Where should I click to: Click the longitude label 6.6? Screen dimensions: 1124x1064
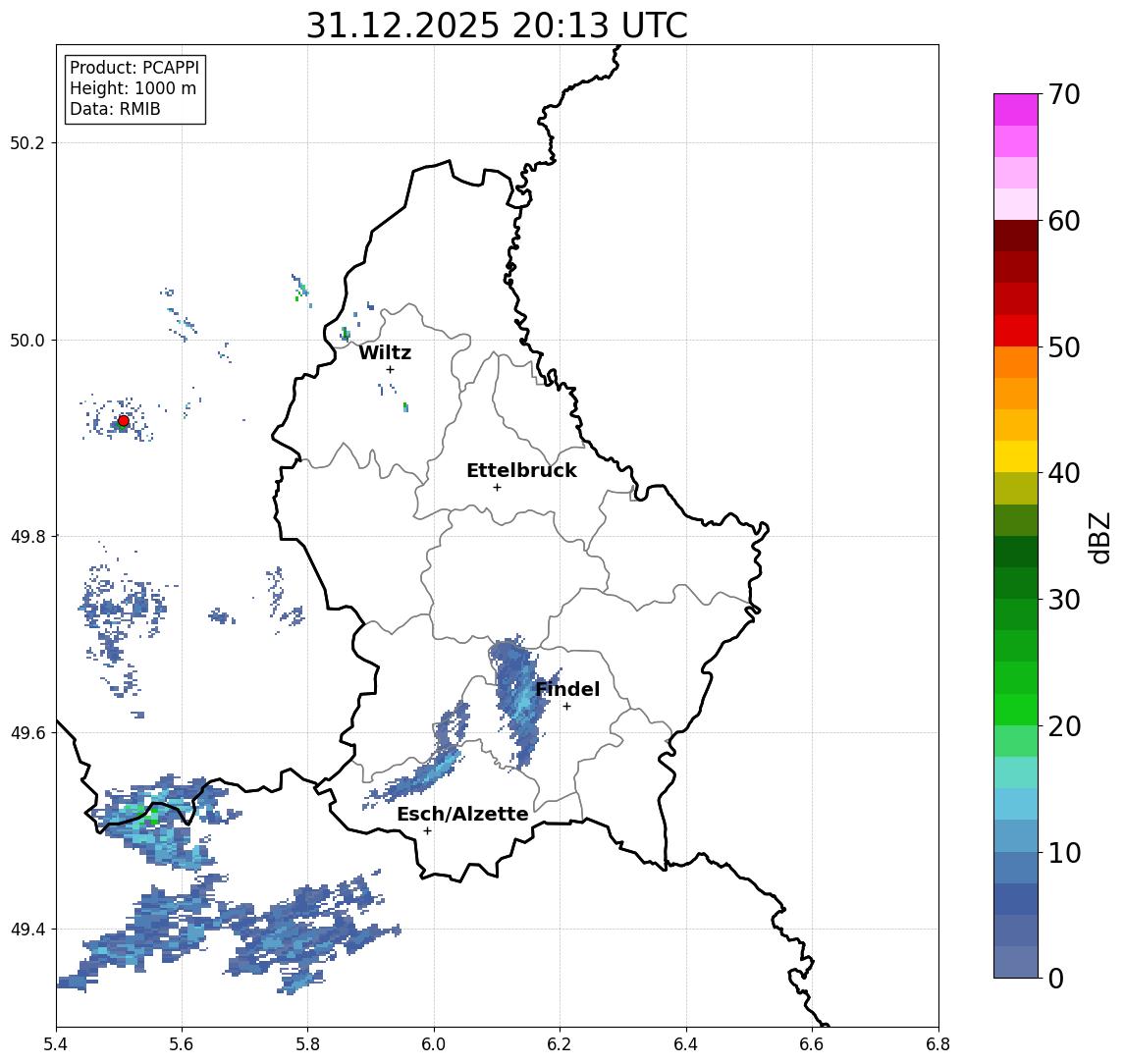pyautogui.click(x=812, y=1044)
